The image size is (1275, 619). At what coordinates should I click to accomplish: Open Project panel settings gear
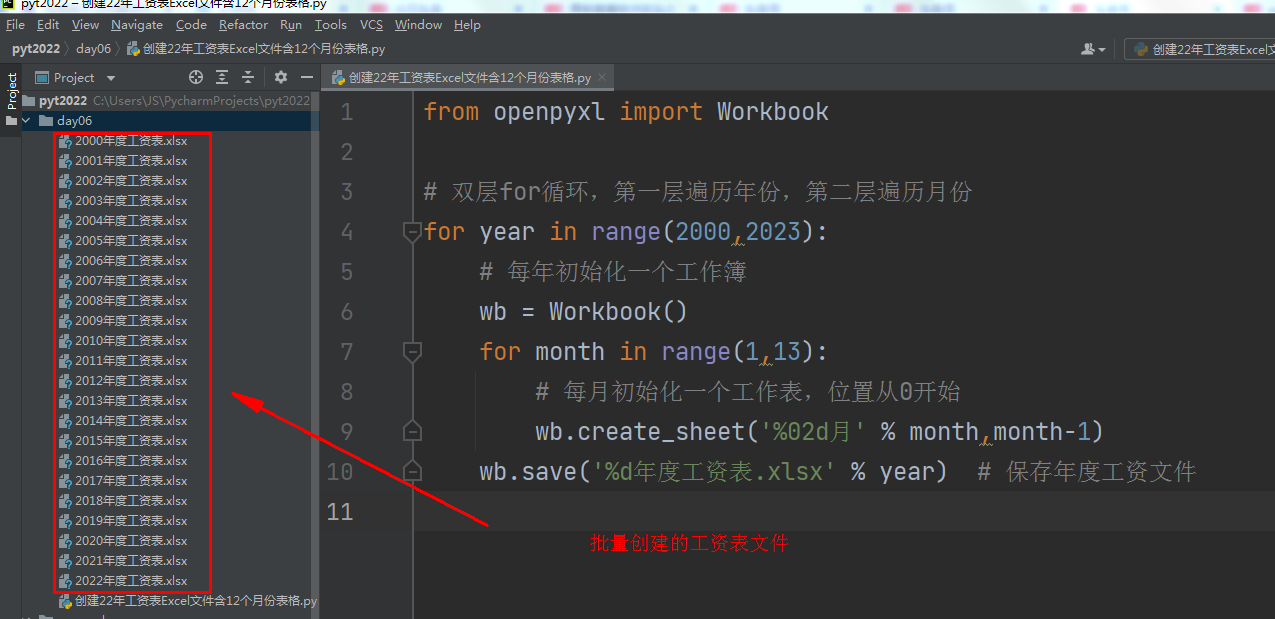click(x=281, y=77)
